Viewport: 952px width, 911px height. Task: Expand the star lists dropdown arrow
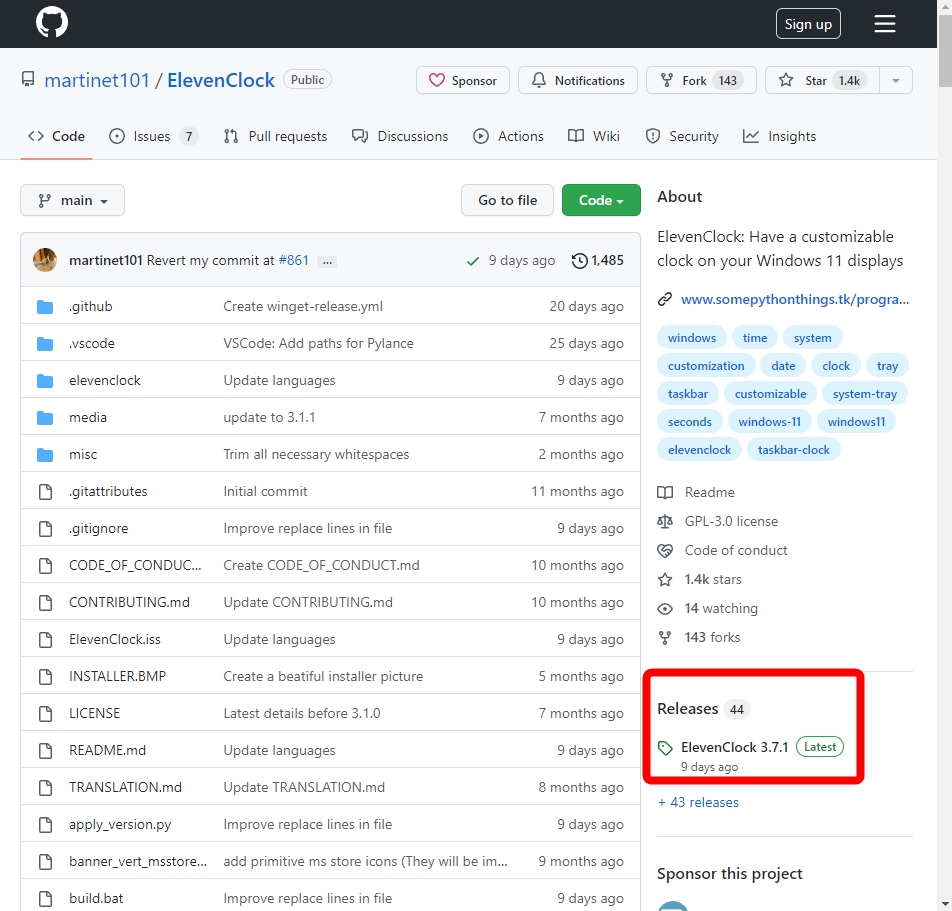tap(896, 80)
